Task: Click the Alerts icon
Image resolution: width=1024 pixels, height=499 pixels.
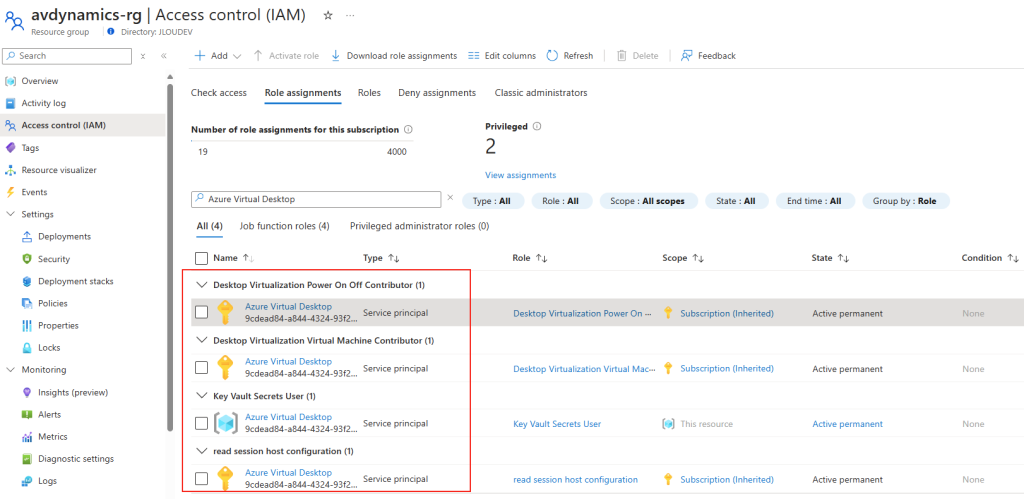Action: point(27,414)
